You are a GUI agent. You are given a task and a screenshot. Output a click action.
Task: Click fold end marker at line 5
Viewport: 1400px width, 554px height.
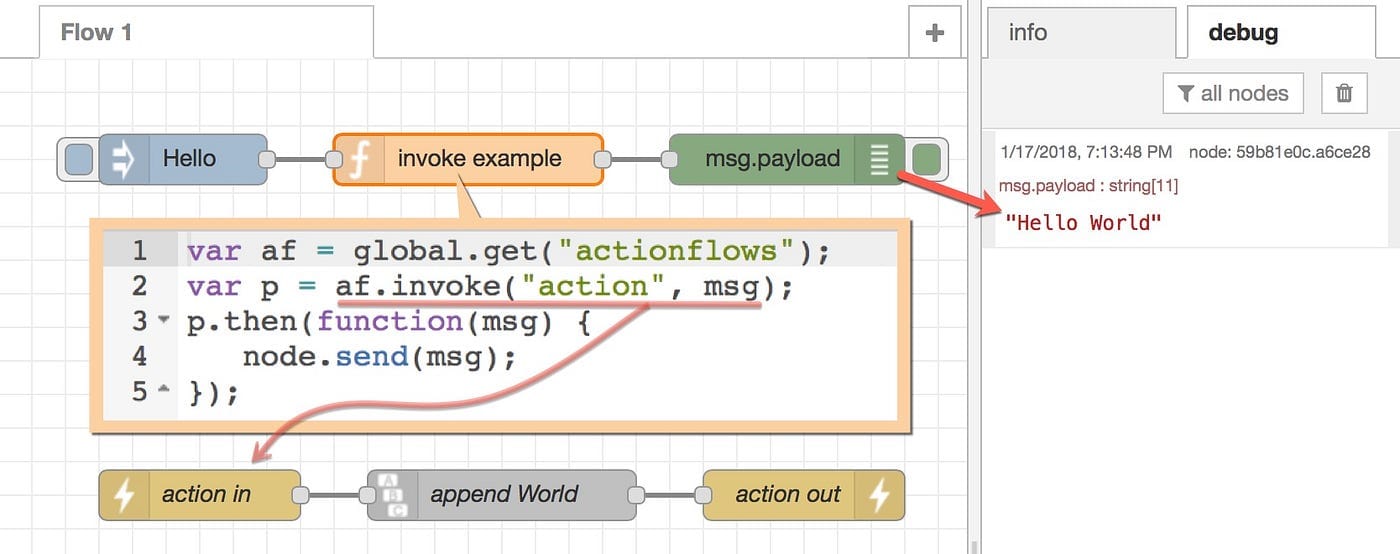[x=164, y=391]
